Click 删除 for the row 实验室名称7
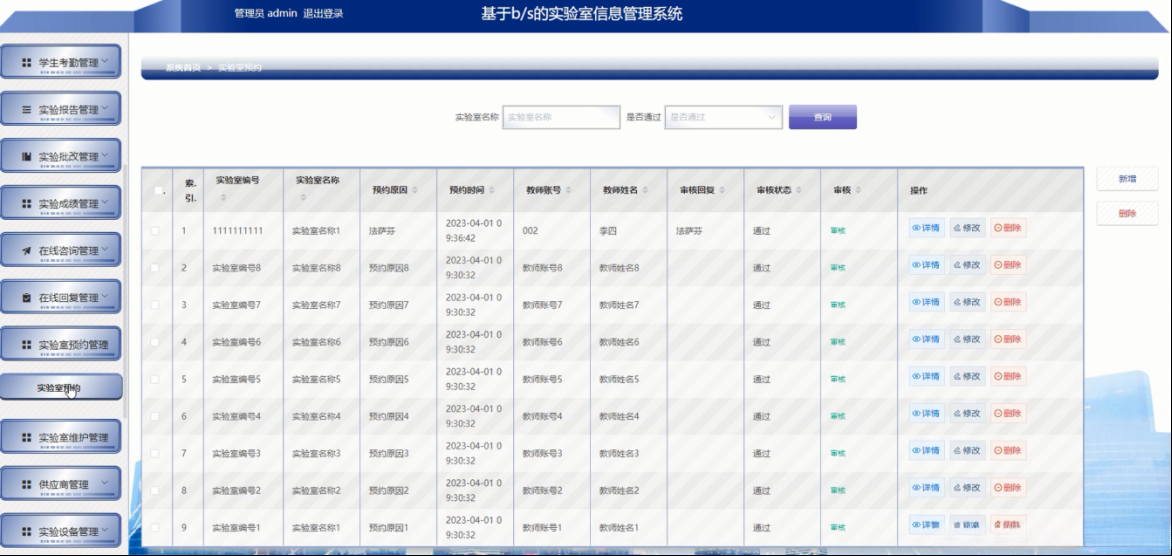Image resolution: width=1172 pixels, height=556 pixels. (1008, 302)
